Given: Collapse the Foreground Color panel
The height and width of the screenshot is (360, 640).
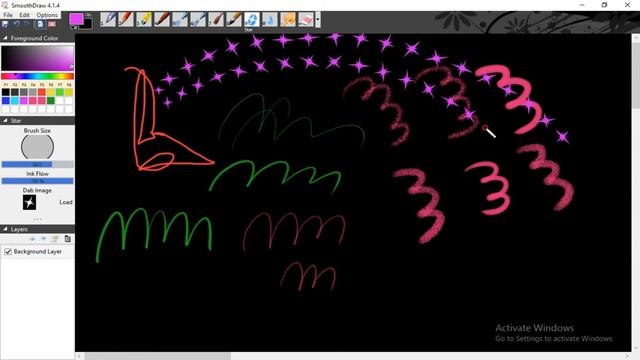Looking at the screenshot, I should point(5,38).
